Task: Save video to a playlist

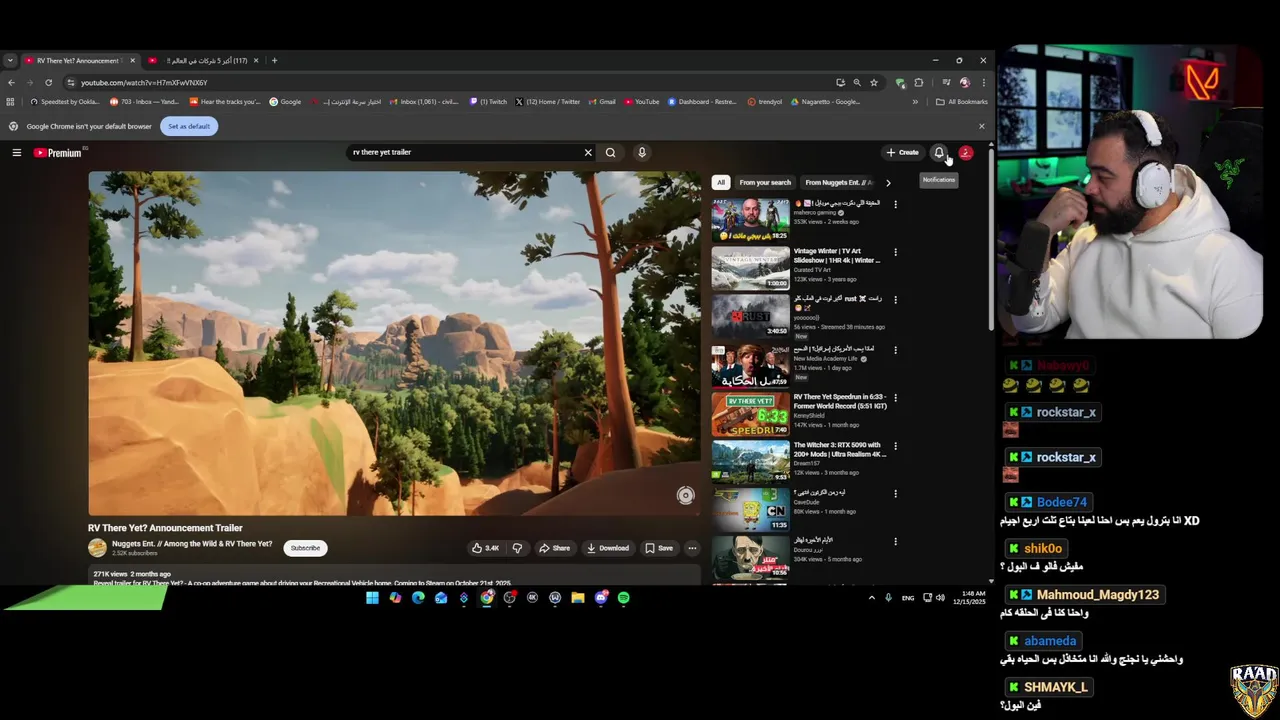Action: pyautogui.click(x=659, y=548)
